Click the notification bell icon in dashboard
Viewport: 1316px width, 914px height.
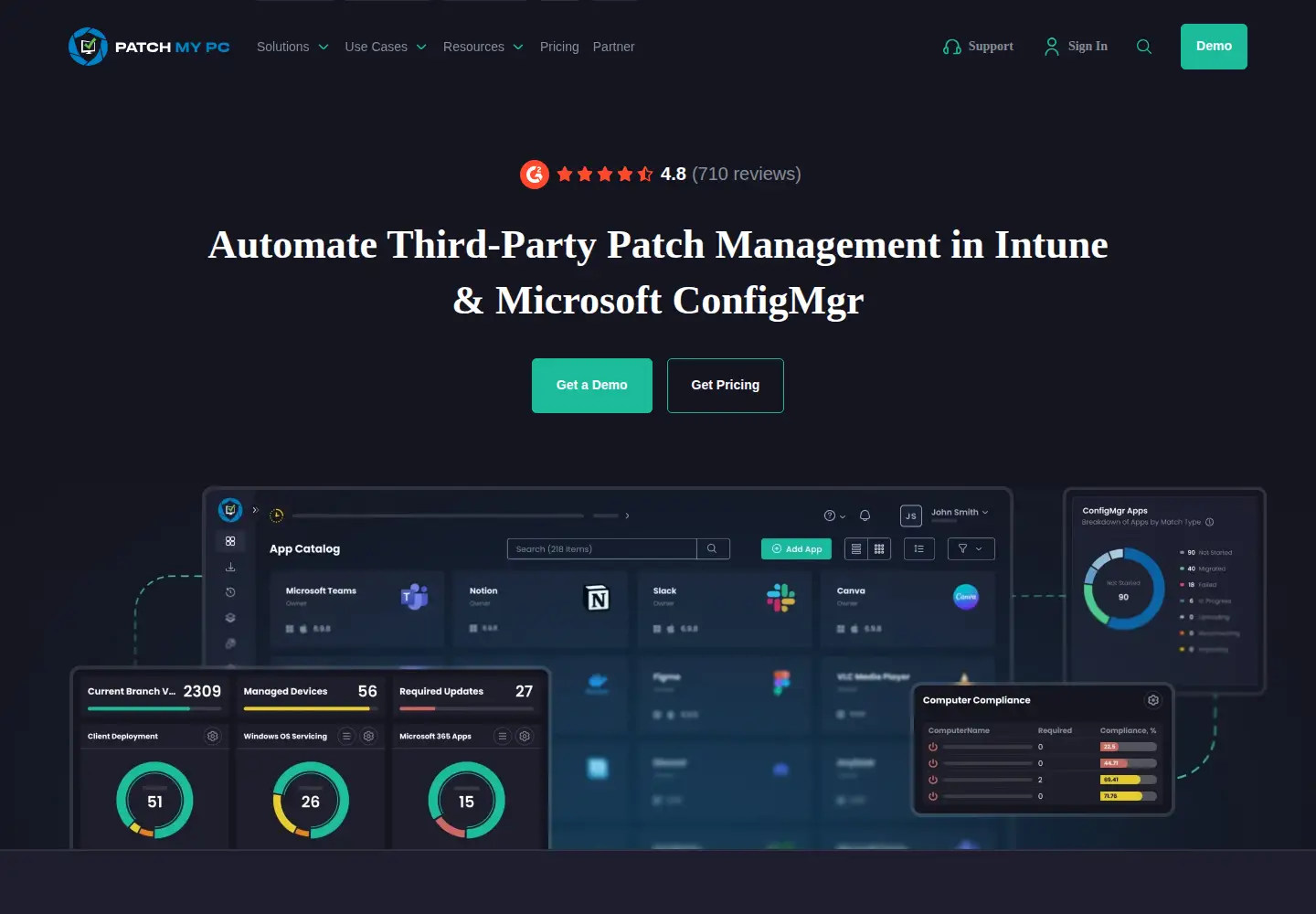click(865, 515)
